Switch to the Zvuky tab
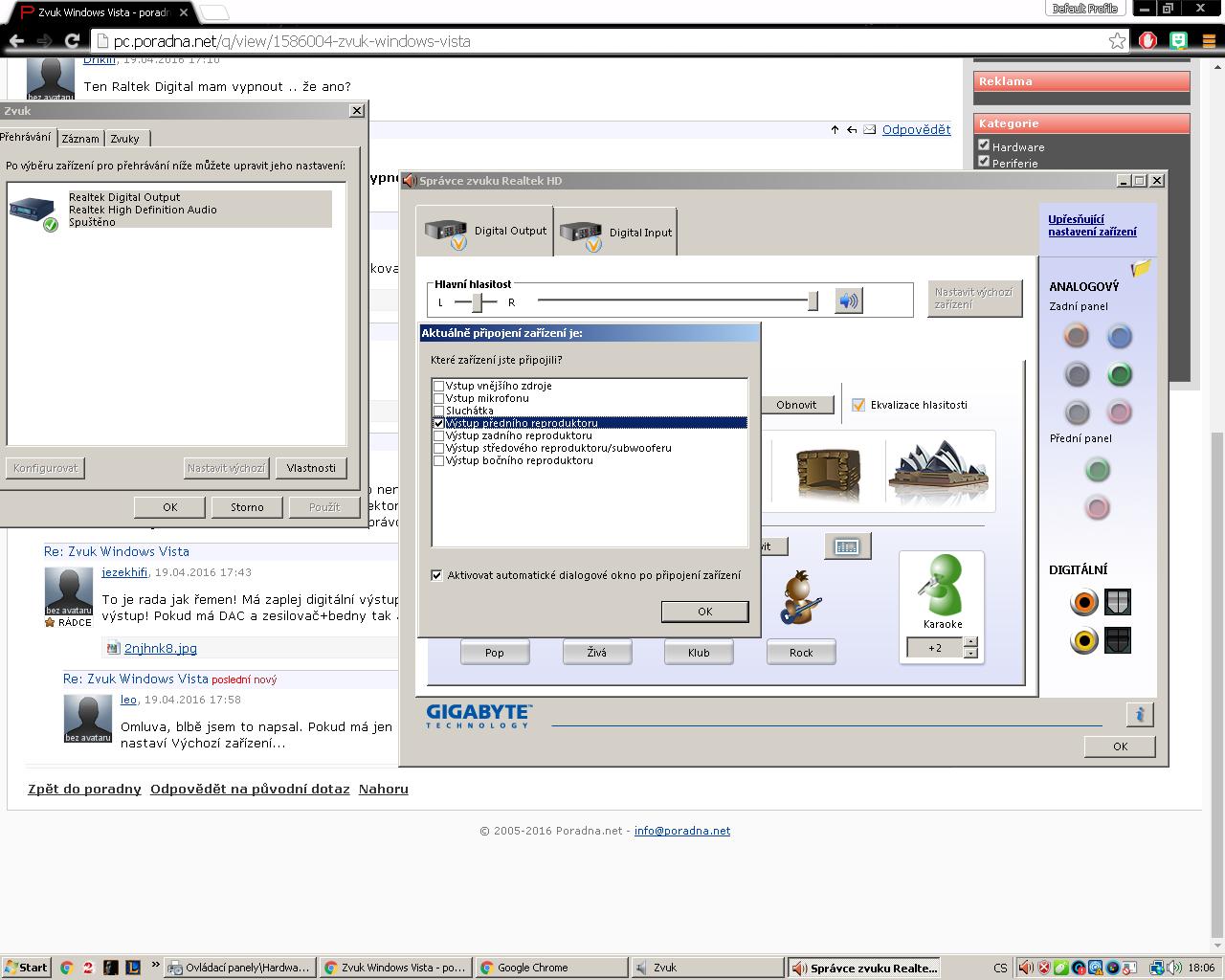This screenshot has width=1225, height=980. pyautogui.click(x=124, y=139)
